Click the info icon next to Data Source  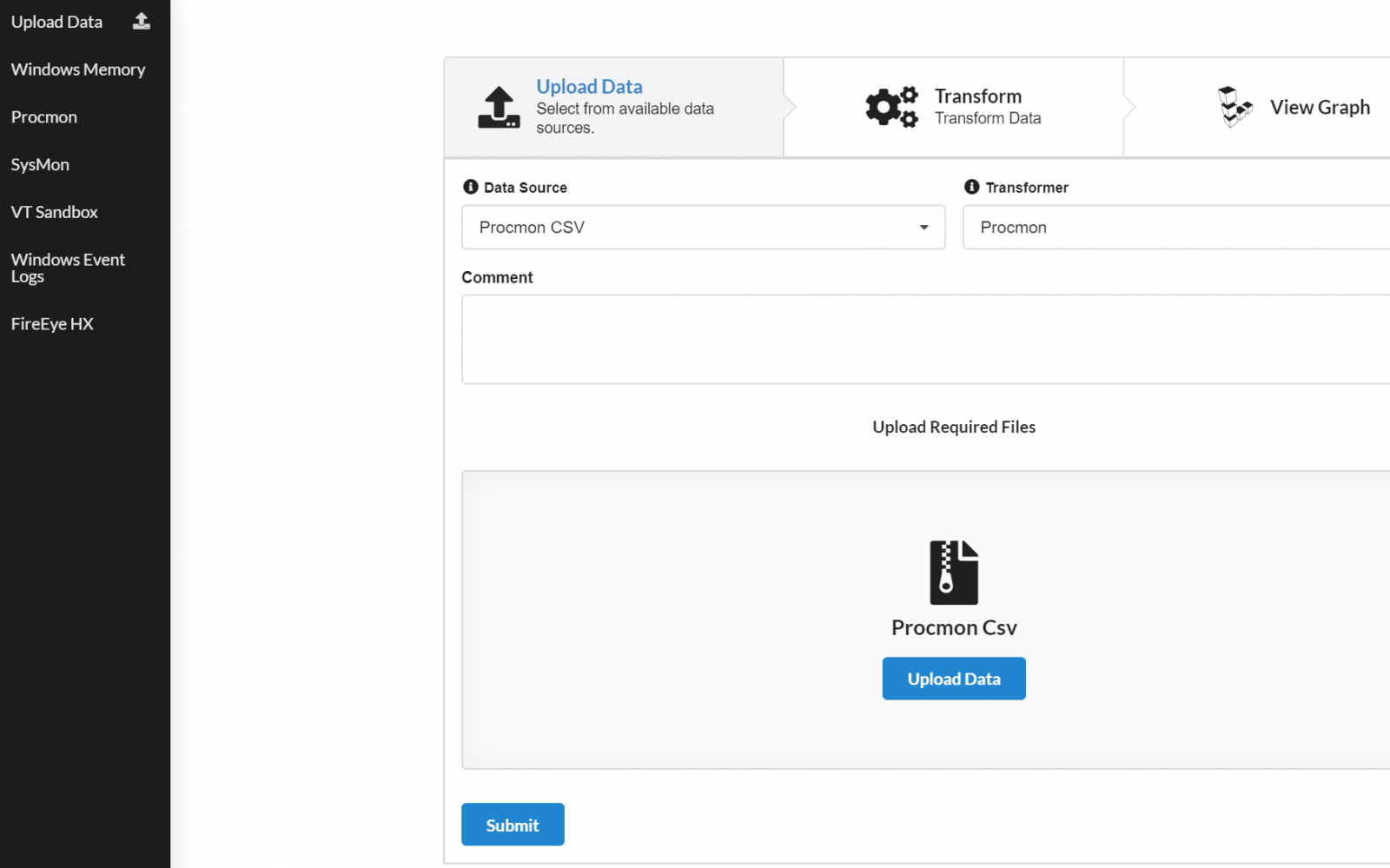(x=471, y=187)
